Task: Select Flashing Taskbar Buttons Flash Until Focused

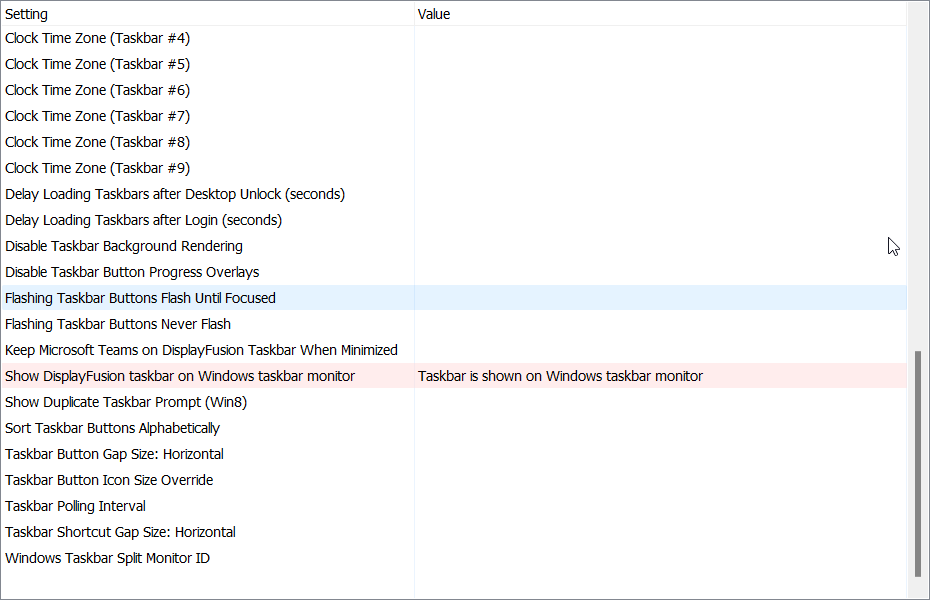Action: tap(140, 298)
